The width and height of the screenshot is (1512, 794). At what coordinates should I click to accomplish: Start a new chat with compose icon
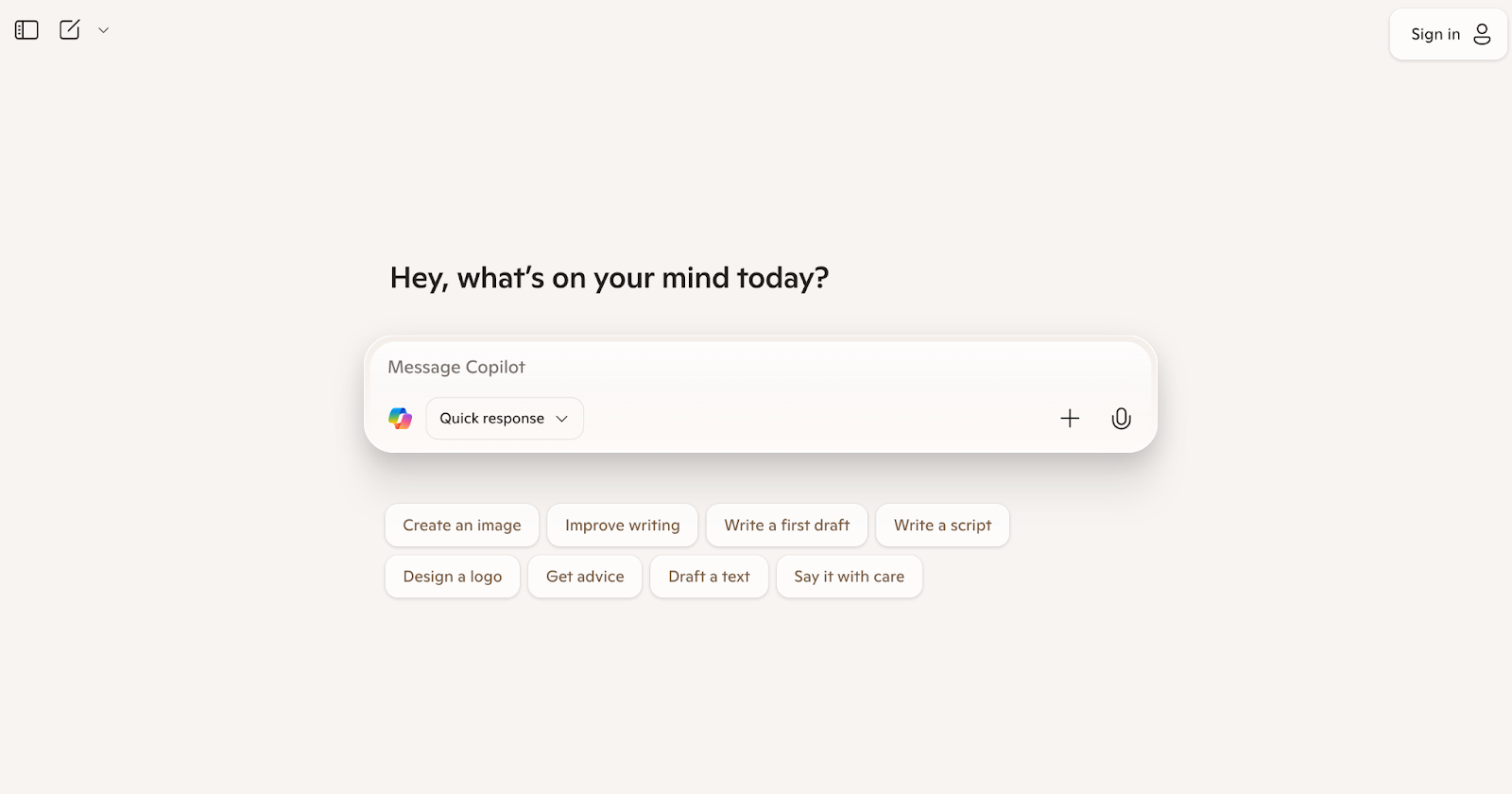pyautogui.click(x=70, y=30)
